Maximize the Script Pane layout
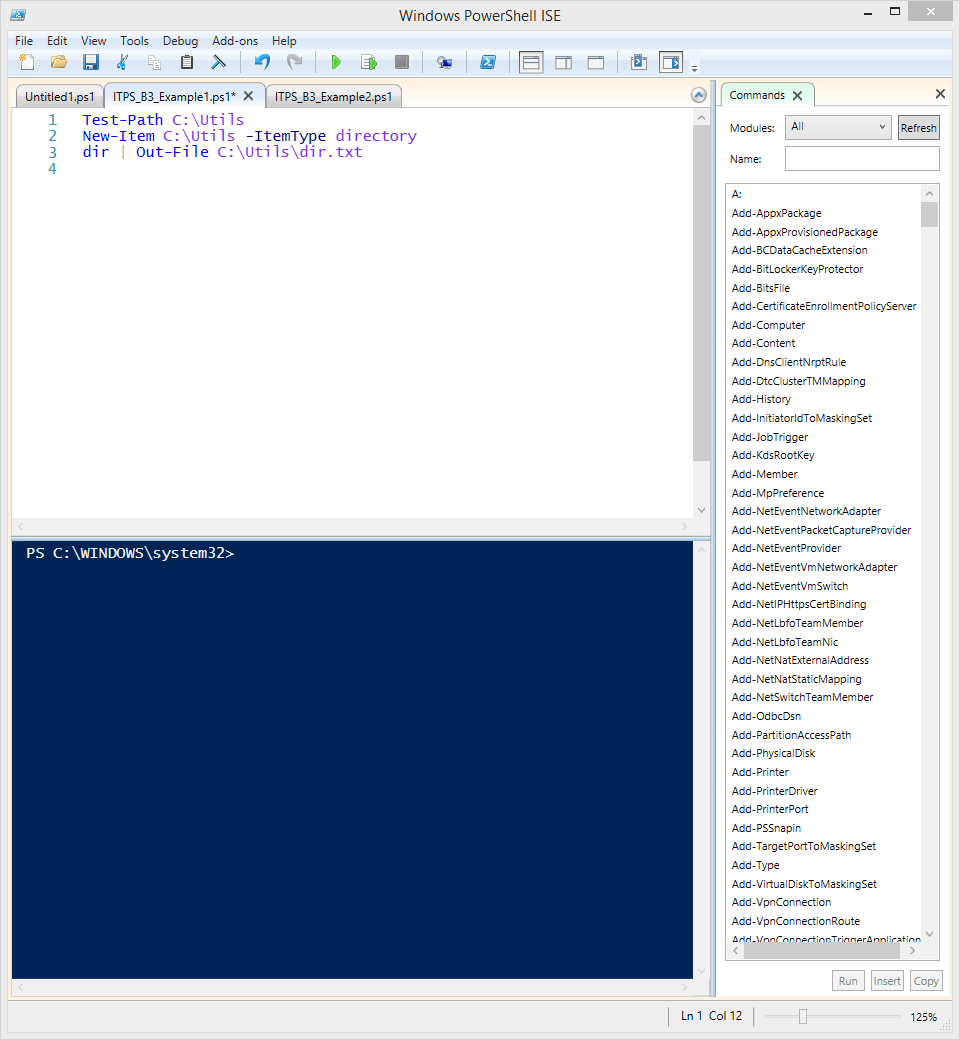Screen dimensions: 960x1040 click(595, 62)
